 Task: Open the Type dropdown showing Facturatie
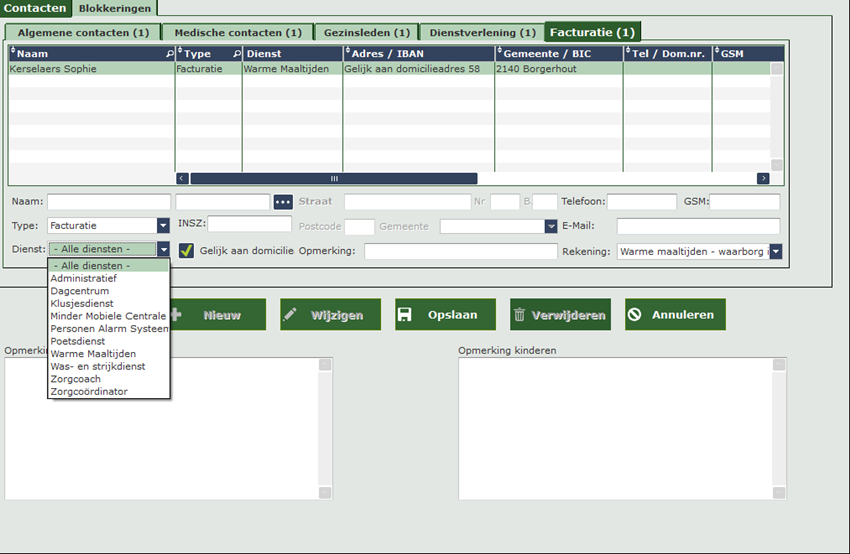pos(163,226)
